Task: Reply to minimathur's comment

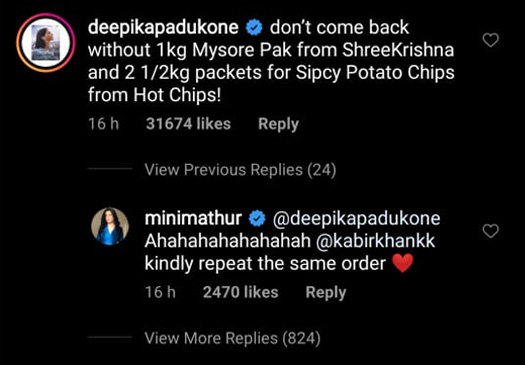Action: pos(325,292)
